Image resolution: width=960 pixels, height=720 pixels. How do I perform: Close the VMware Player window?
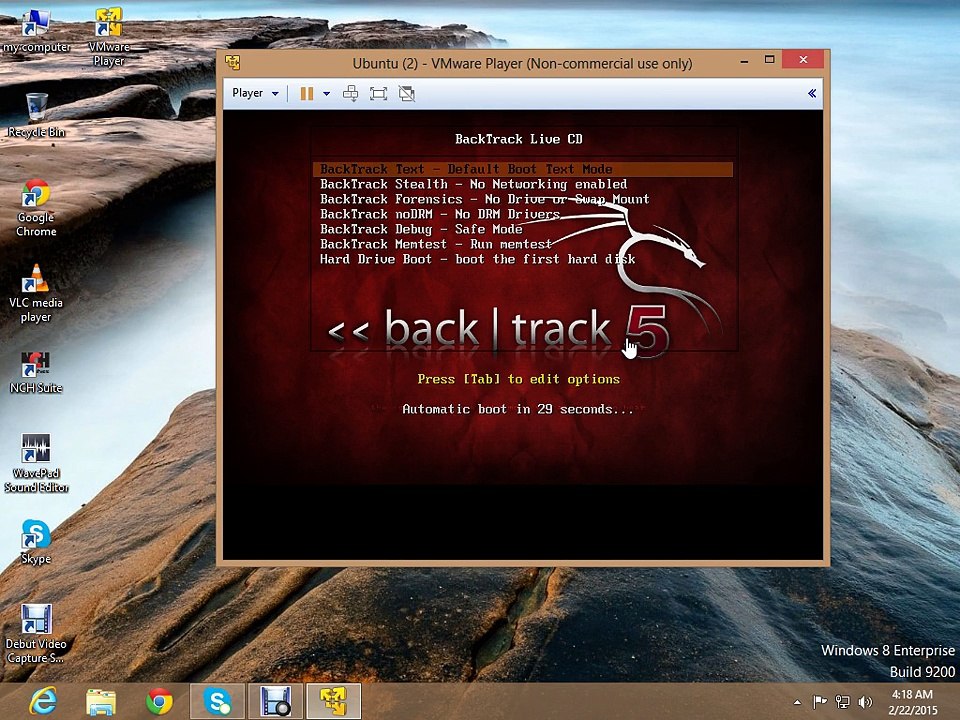803,59
